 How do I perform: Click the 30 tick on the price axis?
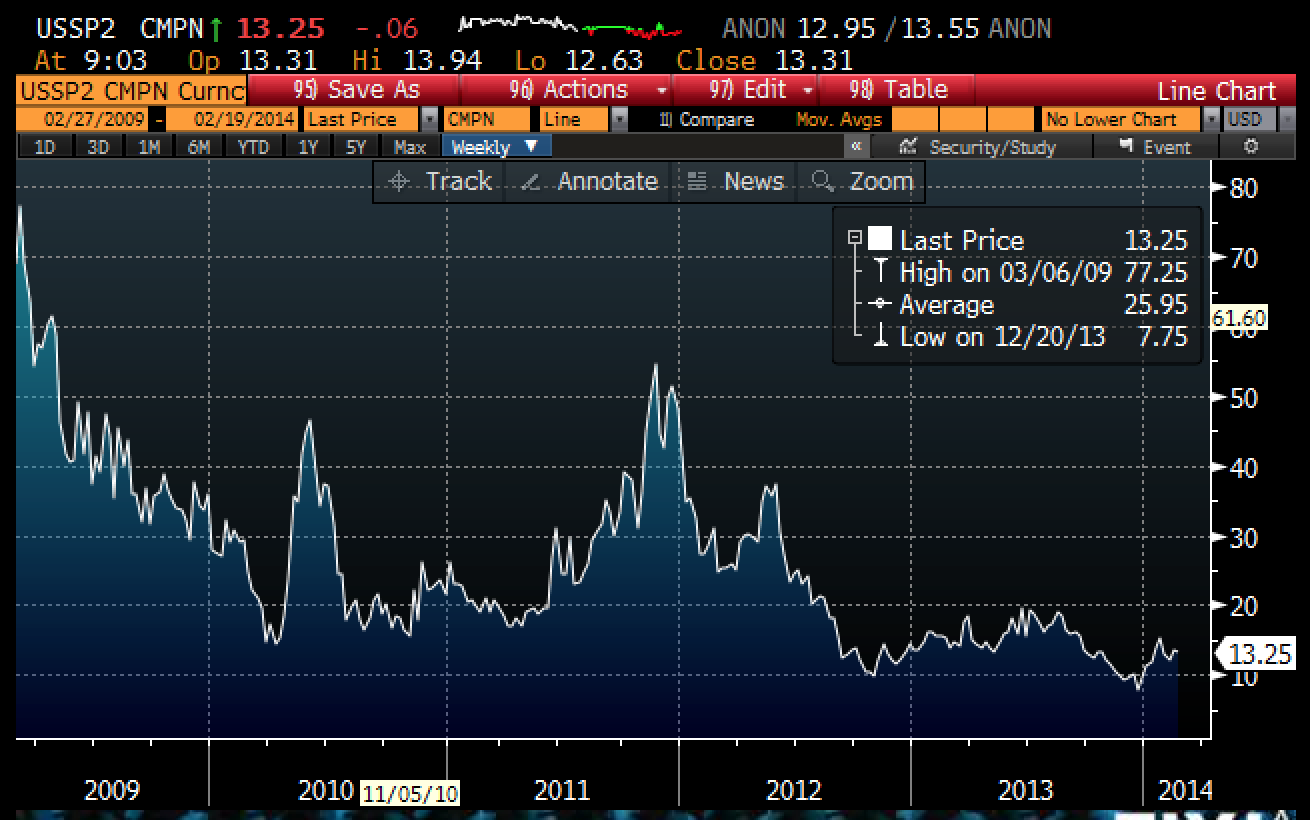(1241, 537)
